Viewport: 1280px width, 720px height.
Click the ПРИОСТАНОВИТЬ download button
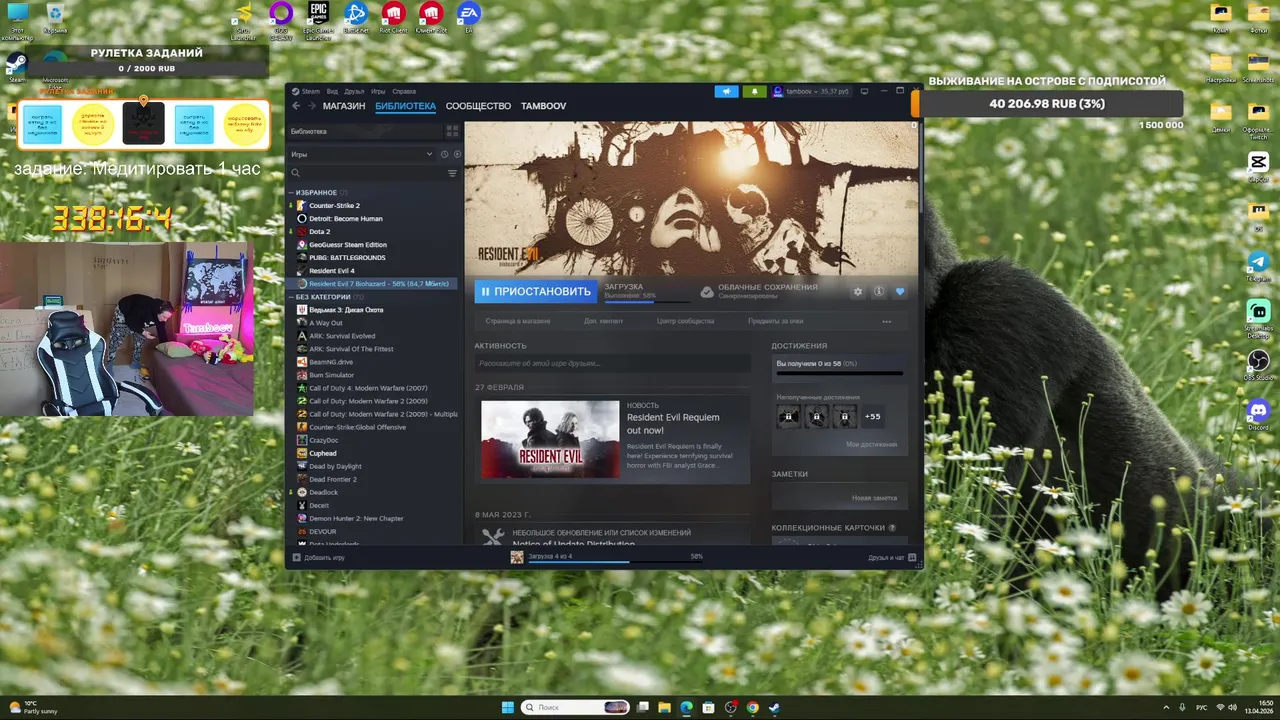535,292
